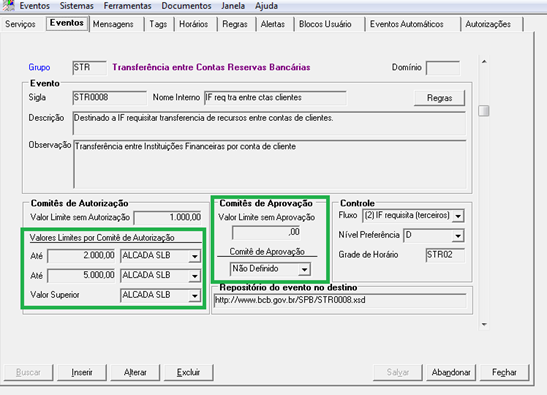Click the Até 2.000,00 value field

click(82, 256)
